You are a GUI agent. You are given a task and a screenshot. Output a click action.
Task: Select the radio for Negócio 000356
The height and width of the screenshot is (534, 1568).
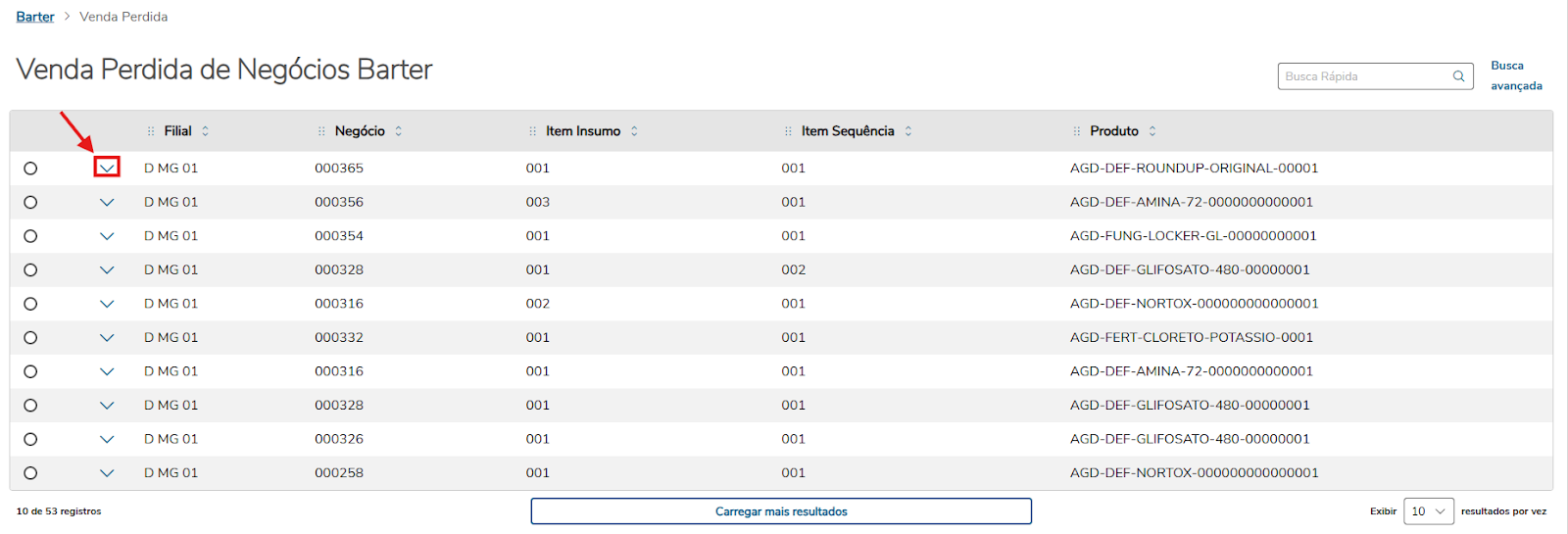click(30, 202)
